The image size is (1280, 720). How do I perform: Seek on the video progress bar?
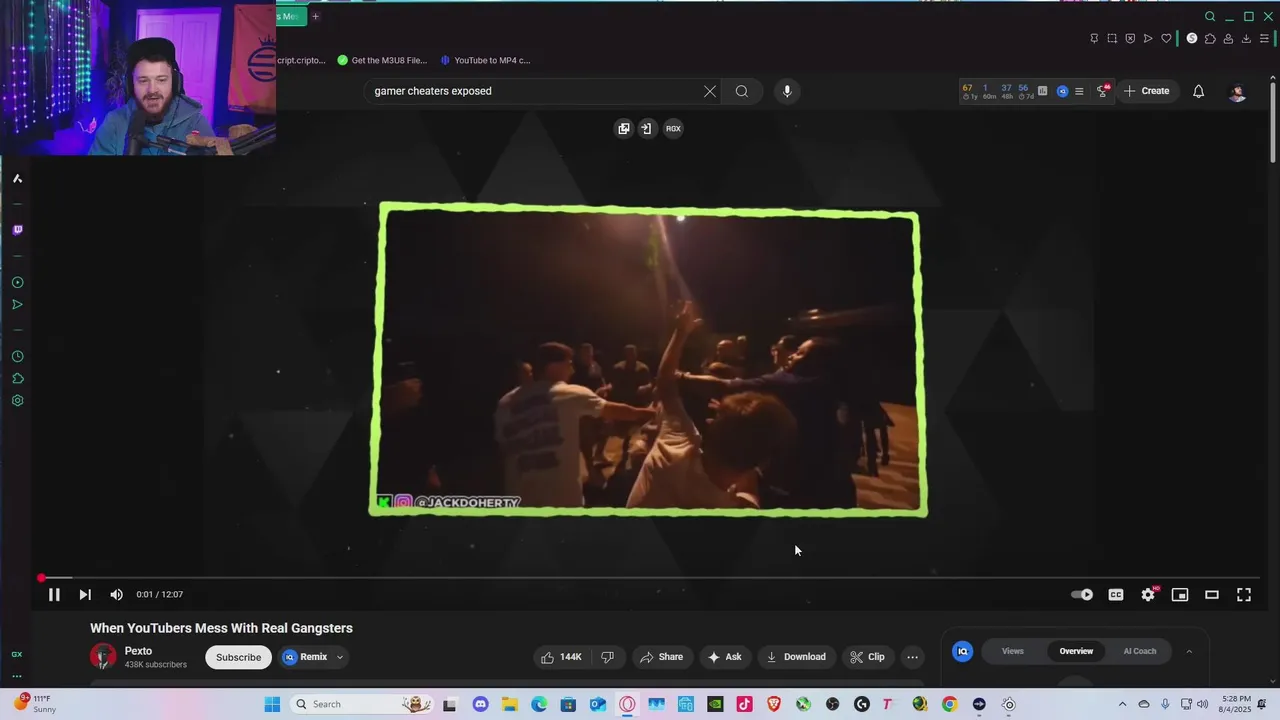coord(650,578)
